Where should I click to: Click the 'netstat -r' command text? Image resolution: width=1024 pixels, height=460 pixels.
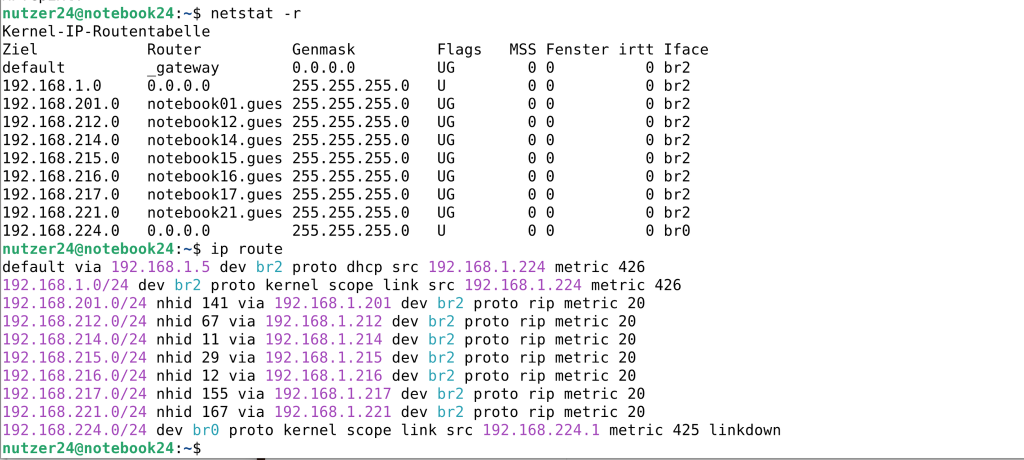(x=256, y=13)
